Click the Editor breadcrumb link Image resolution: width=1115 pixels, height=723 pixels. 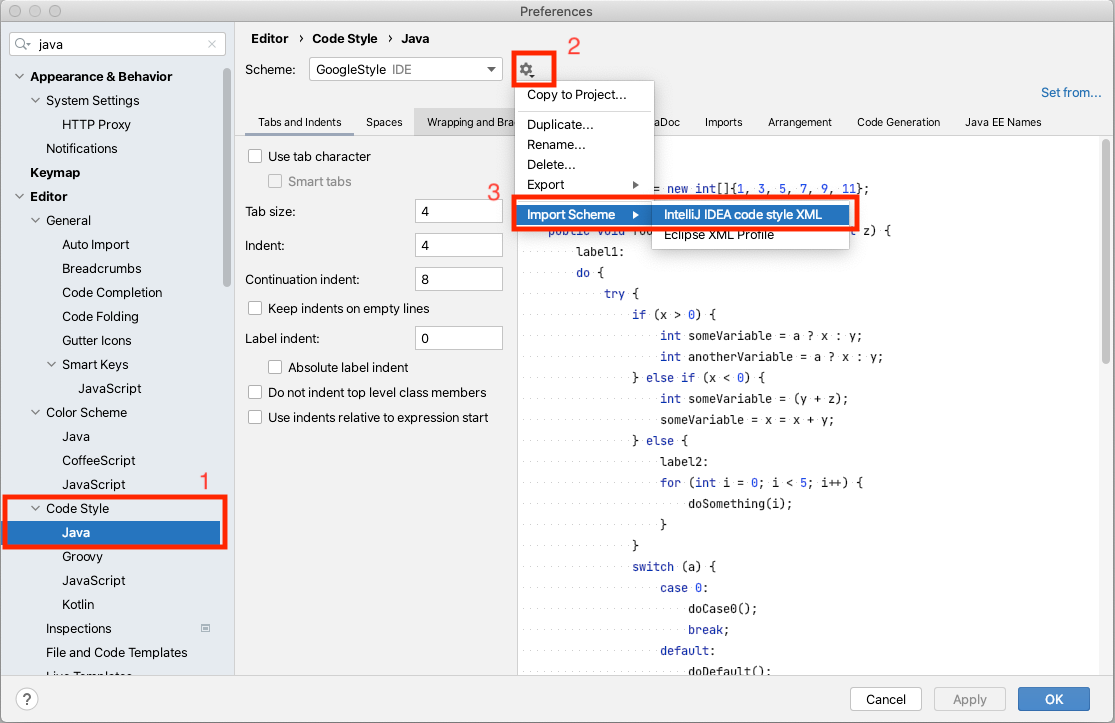(270, 38)
